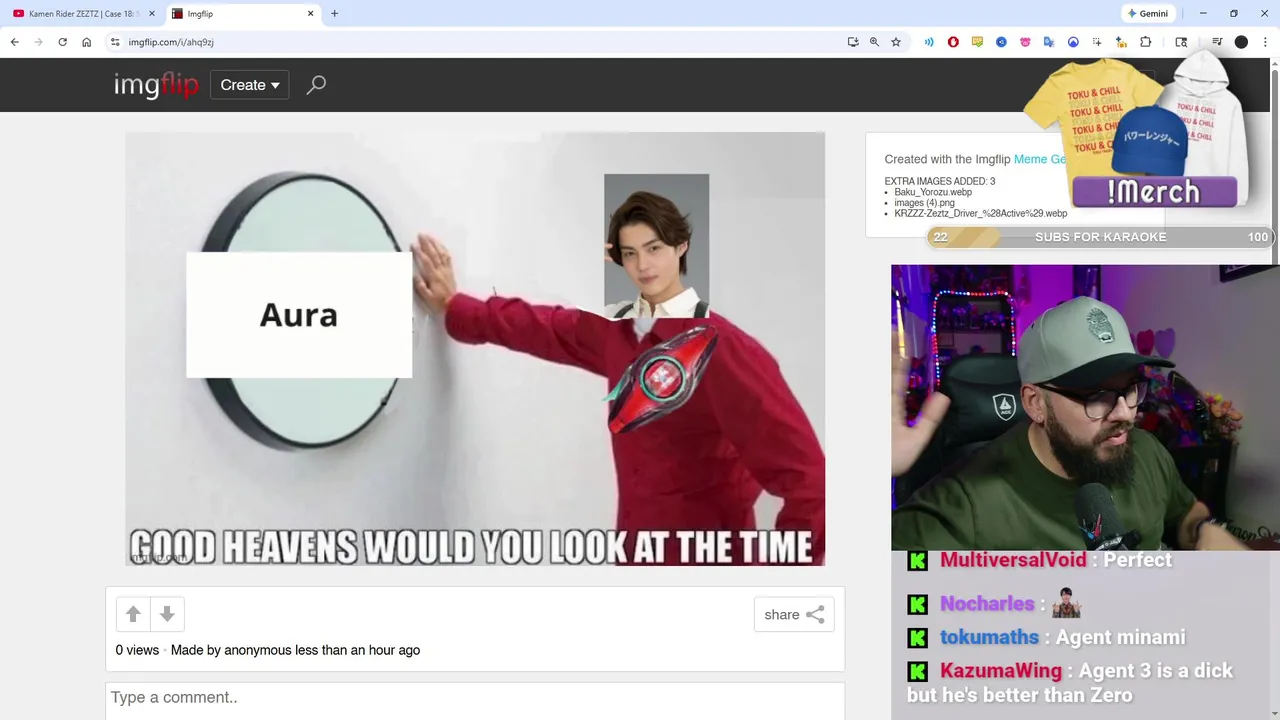Open the tab search window icon

pyautogui.click(x=1181, y=42)
